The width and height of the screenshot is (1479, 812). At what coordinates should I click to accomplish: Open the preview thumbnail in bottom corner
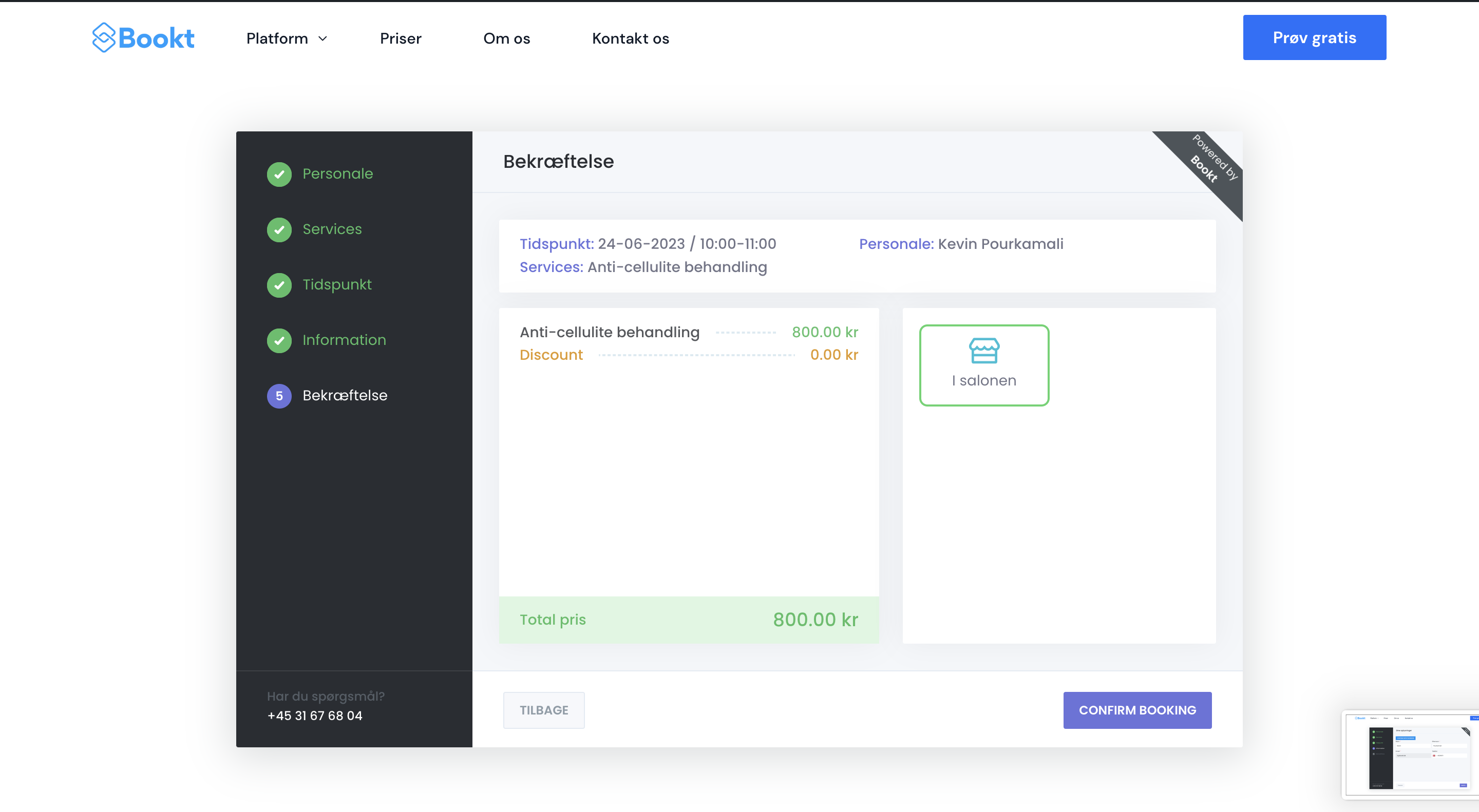(x=1411, y=755)
